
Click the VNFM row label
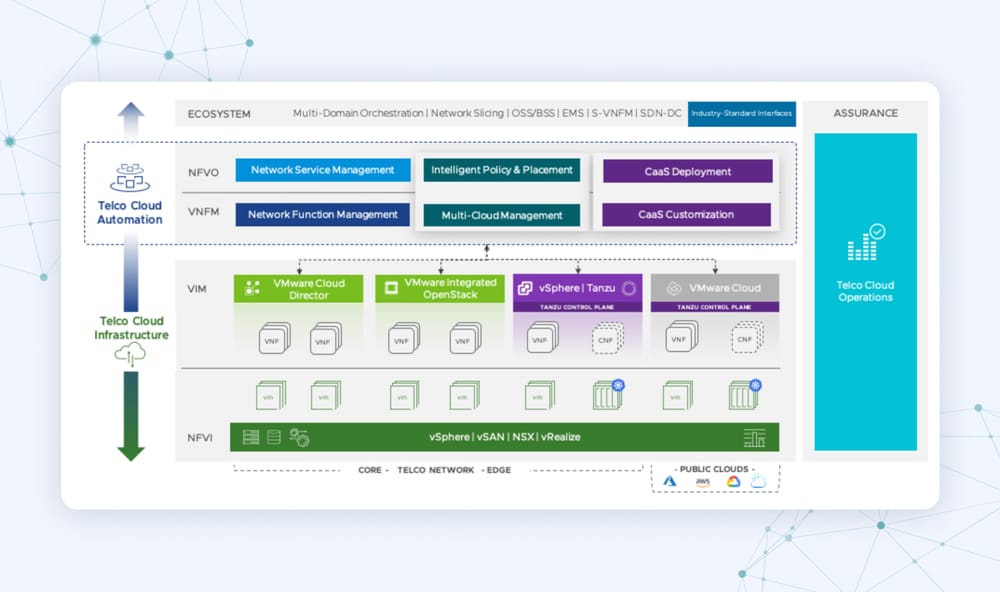pyautogui.click(x=203, y=212)
